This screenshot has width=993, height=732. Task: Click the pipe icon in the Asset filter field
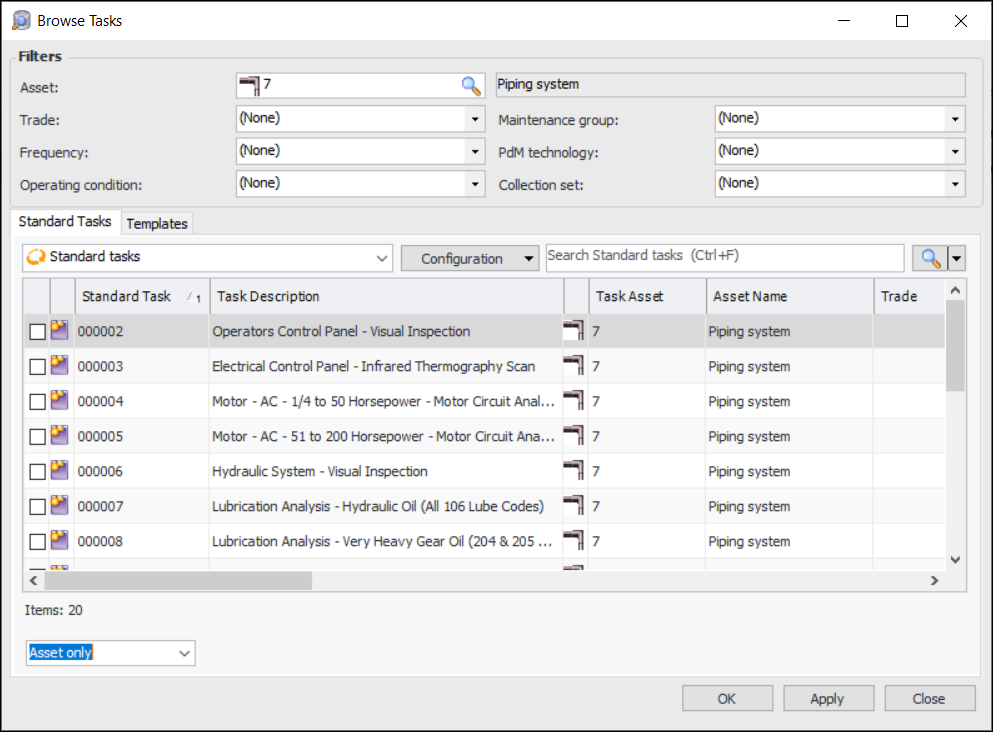[x=249, y=86]
